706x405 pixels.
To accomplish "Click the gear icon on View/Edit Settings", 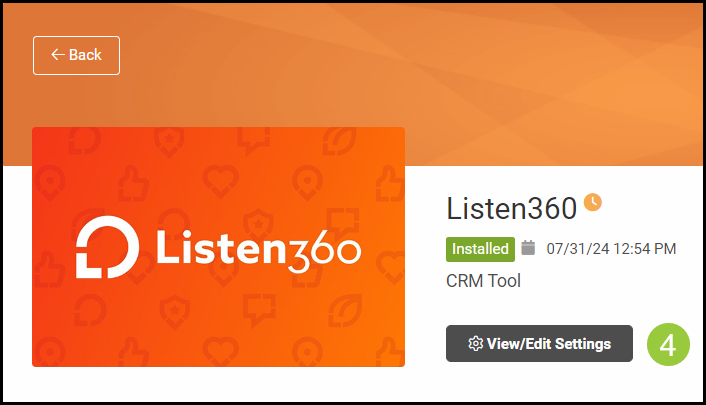I will pyautogui.click(x=475, y=344).
